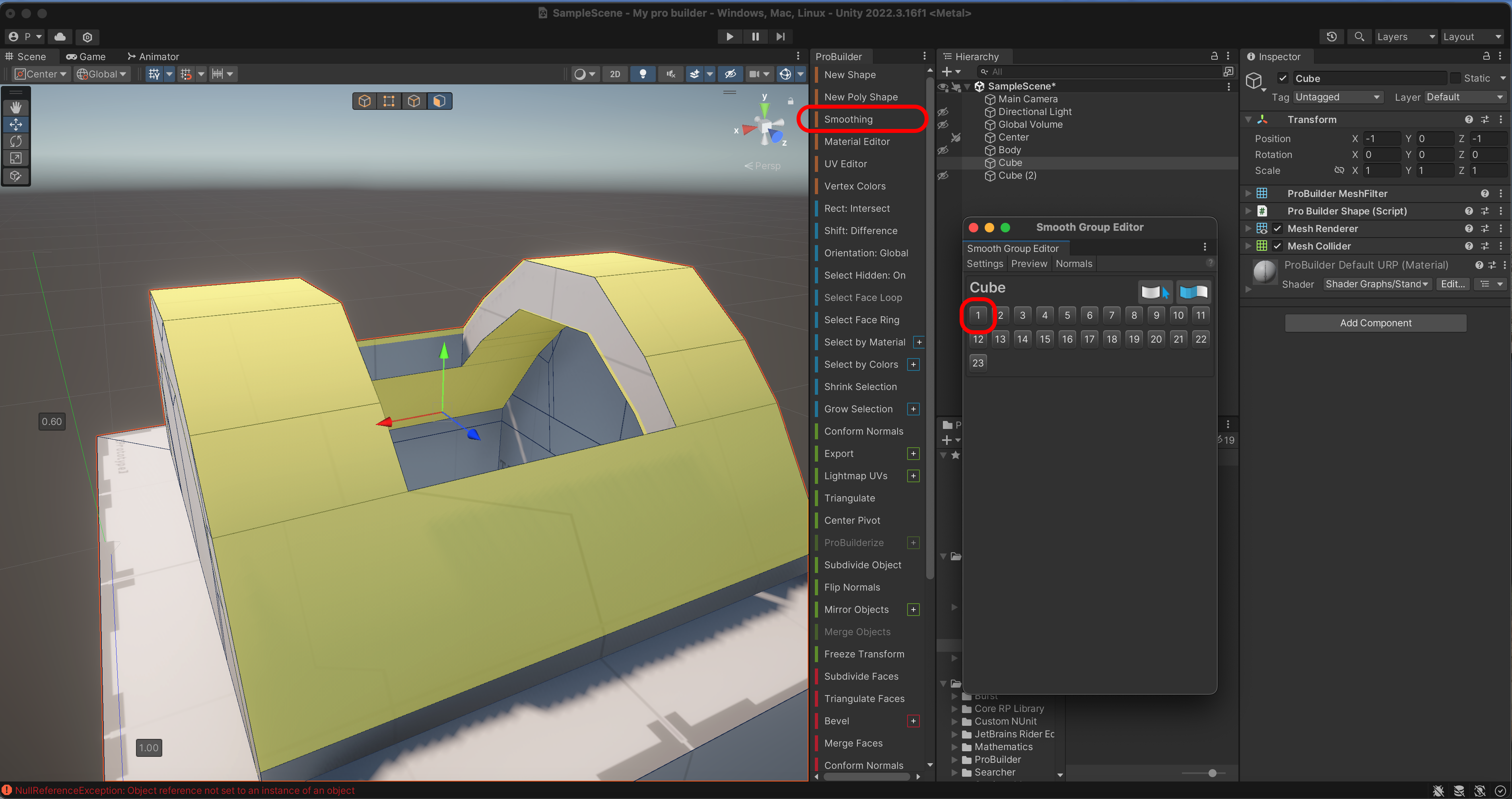Switch to the Game tab
Screen dimensions: 1512x799
[x=86, y=57]
